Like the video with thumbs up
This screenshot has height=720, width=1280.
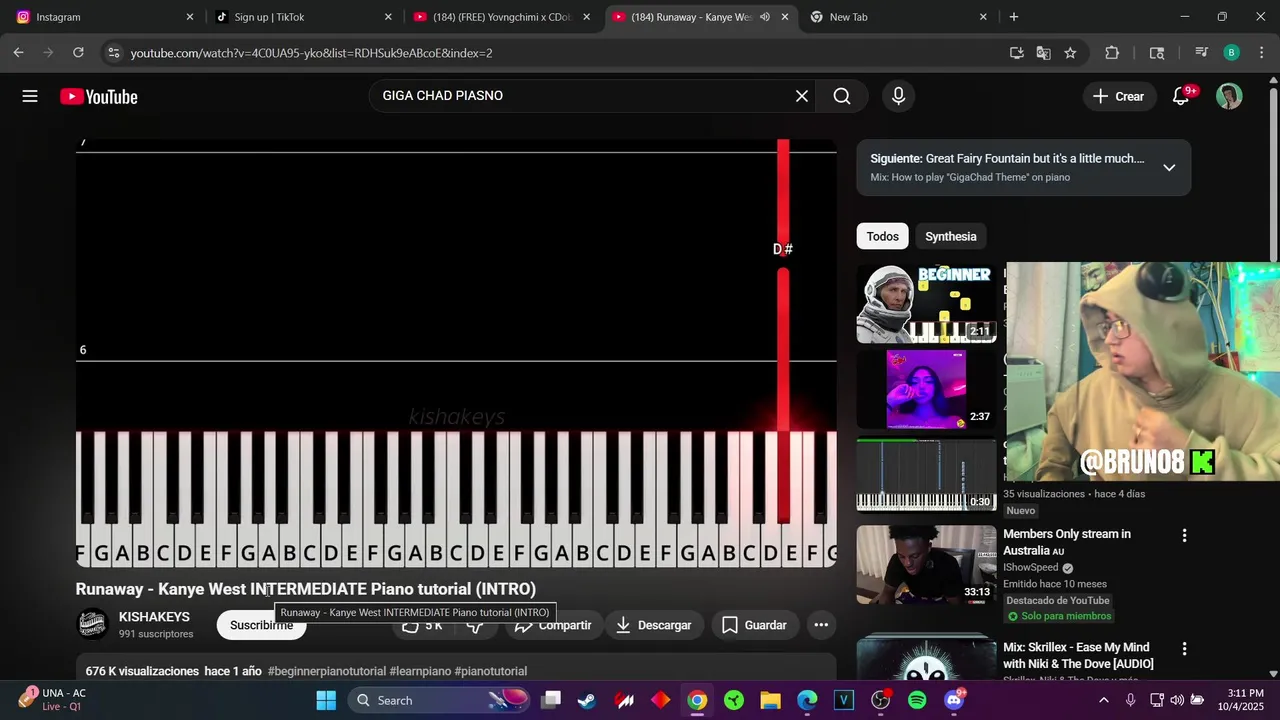pos(422,625)
